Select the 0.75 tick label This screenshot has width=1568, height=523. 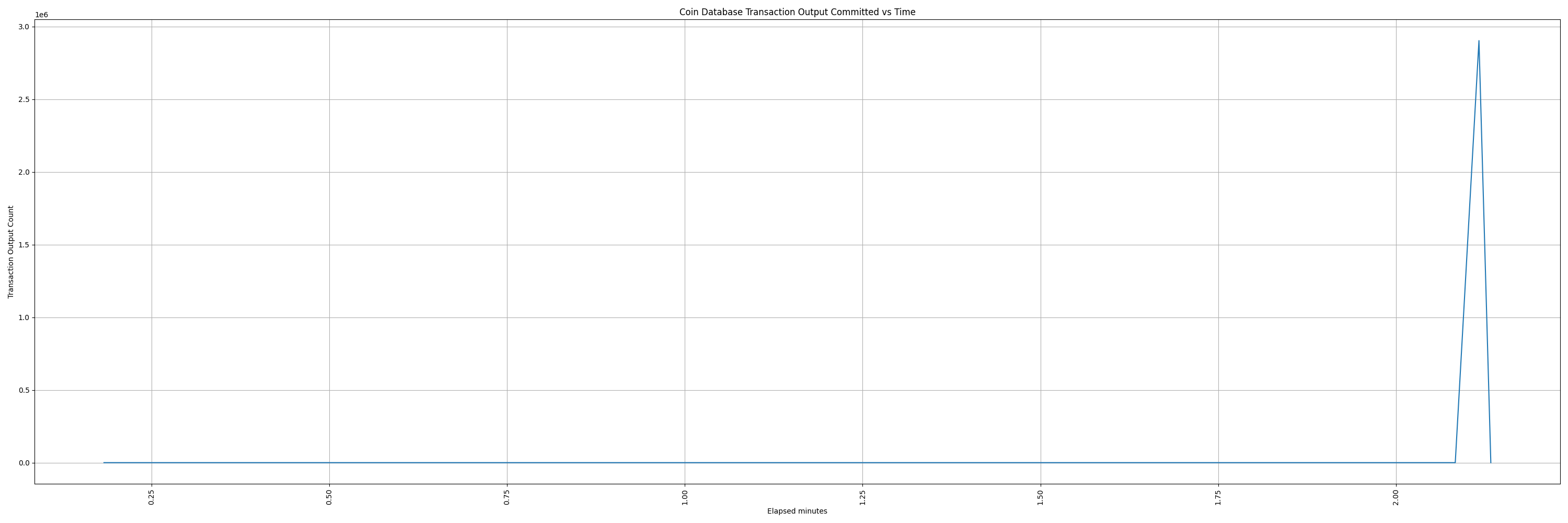(506, 496)
